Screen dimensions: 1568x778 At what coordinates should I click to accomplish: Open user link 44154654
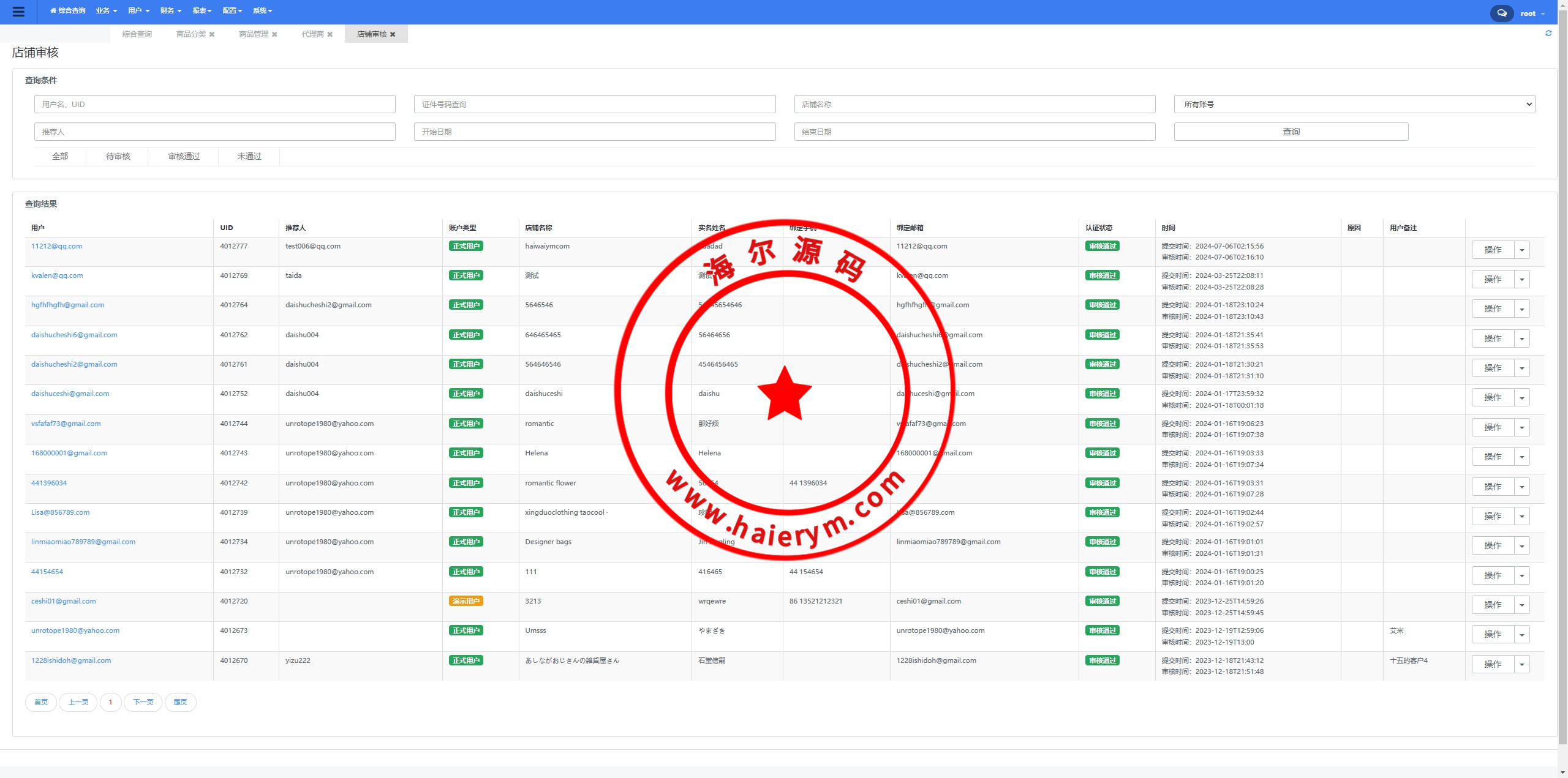click(x=47, y=572)
